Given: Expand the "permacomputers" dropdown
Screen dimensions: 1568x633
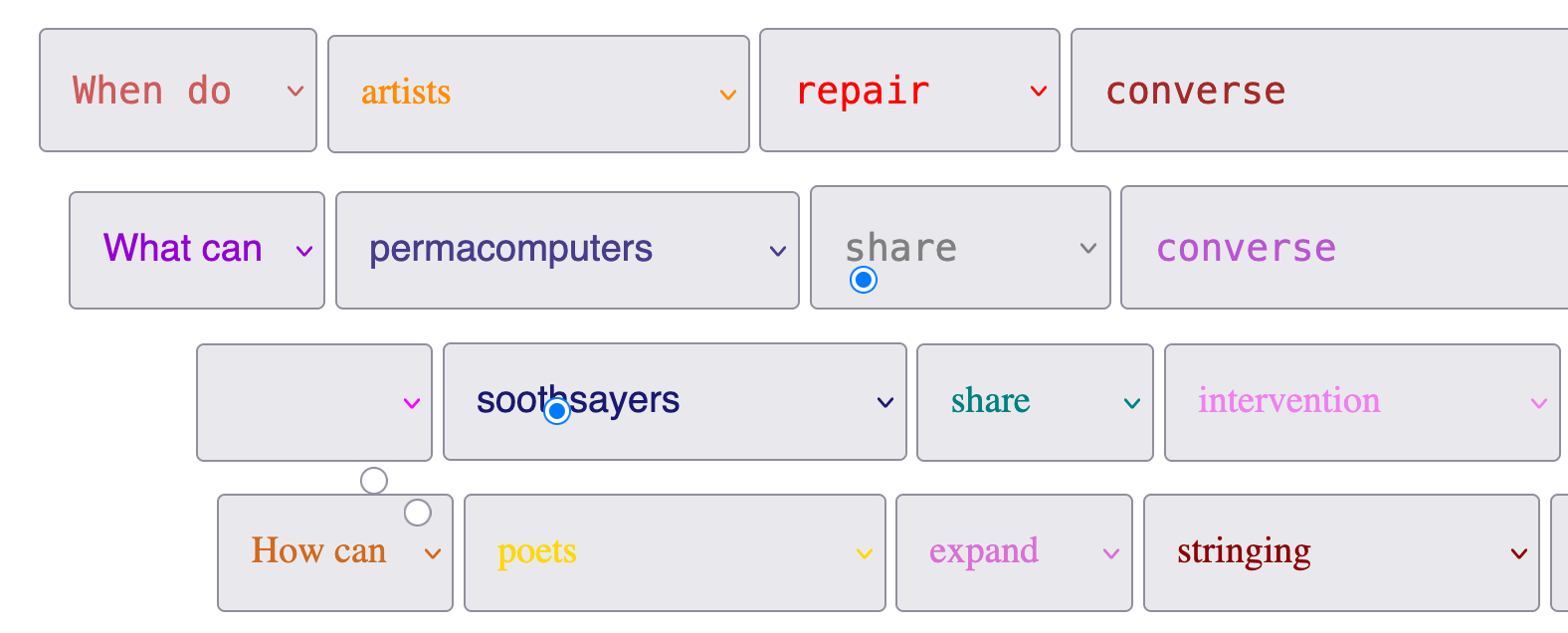Looking at the screenshot, I should pos(567,250).
